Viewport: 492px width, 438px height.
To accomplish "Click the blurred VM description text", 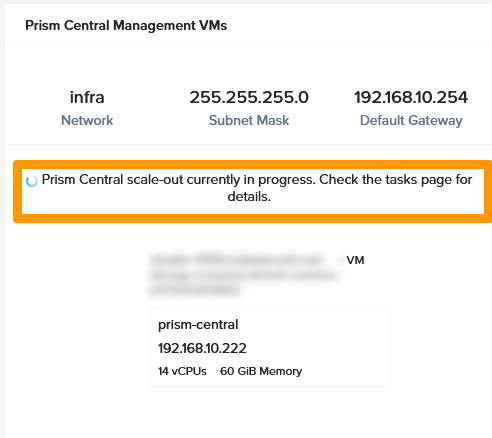I will 245,274.
